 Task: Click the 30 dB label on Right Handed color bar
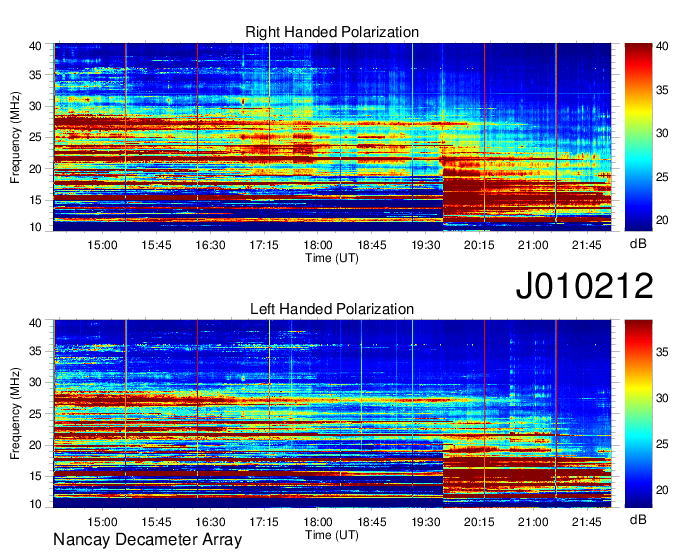(x=662, y=134)
